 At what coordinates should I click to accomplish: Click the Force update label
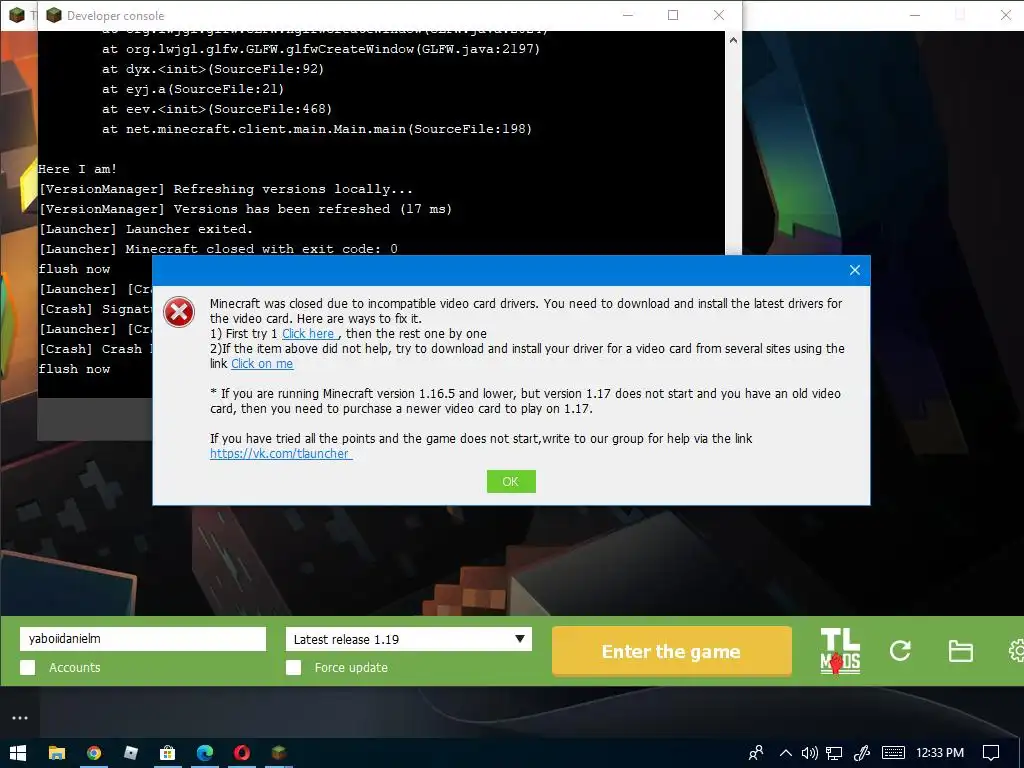pos(351,667)
